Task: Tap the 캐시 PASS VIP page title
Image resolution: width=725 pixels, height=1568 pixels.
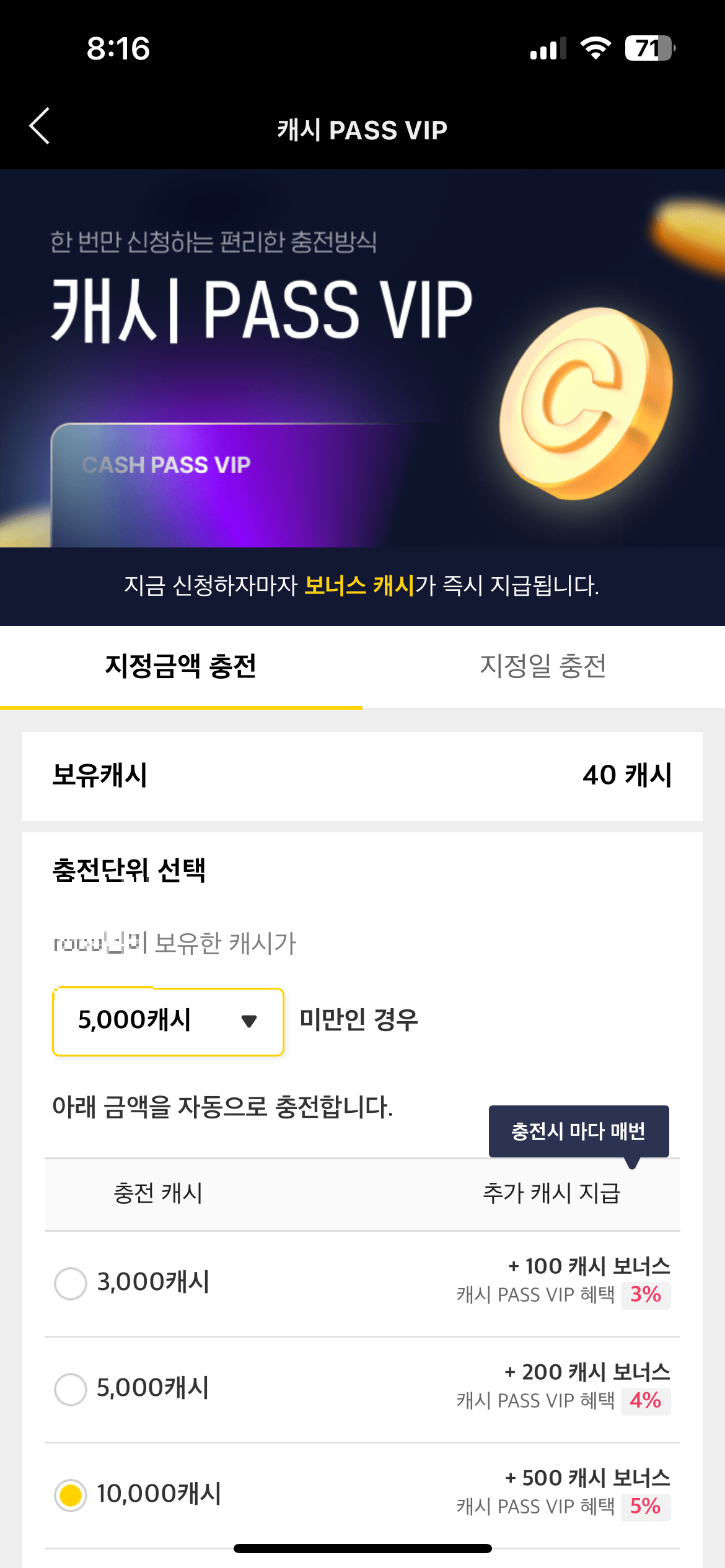Action: click(x=362, y=130)
